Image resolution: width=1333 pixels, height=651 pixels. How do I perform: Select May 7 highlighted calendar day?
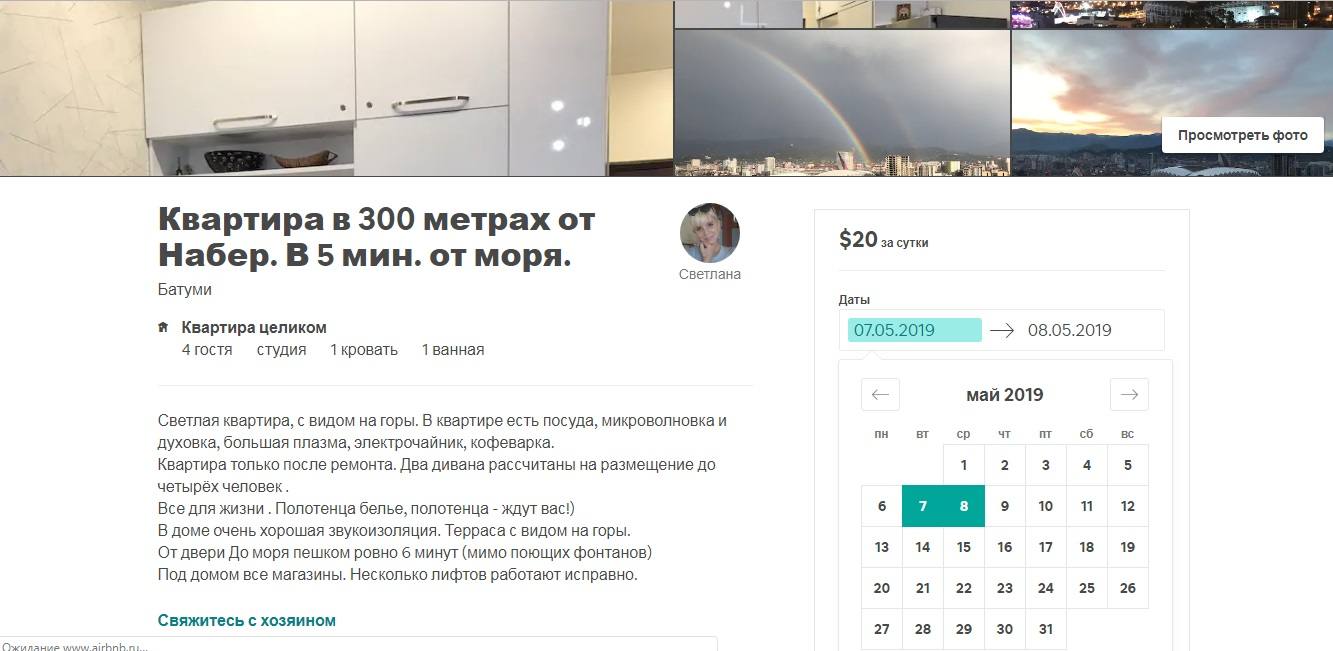click(923, 506)
